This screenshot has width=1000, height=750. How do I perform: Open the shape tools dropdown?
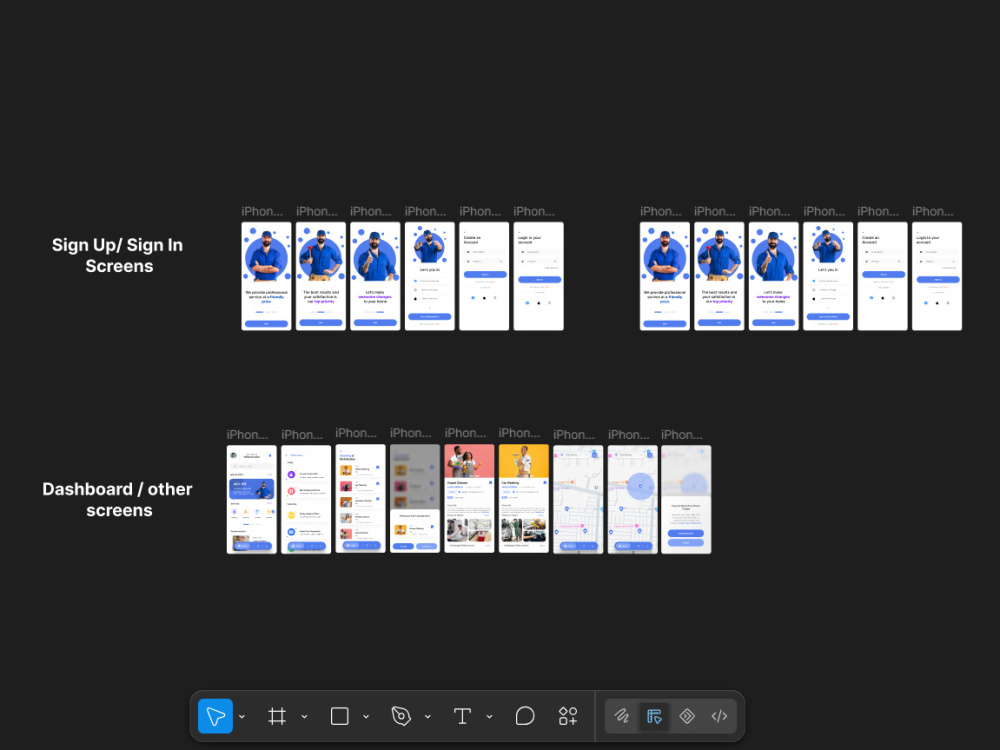[366, 717]
